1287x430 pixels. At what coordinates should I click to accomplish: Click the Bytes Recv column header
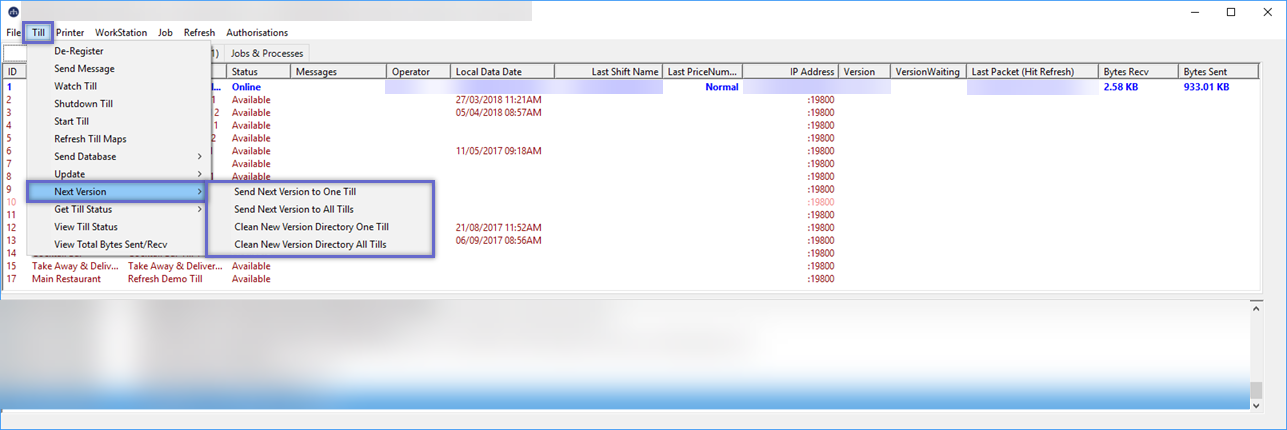1126,72
